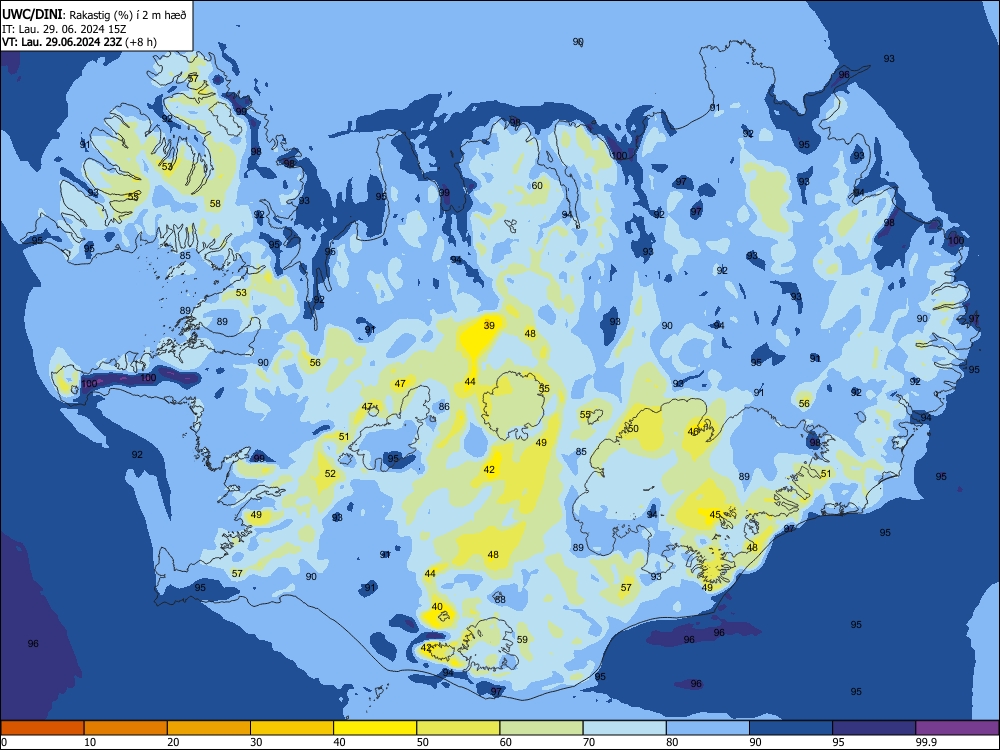Click the '45' humidity value on the map
Screen dimensions: 1000x750
(715, 515)
